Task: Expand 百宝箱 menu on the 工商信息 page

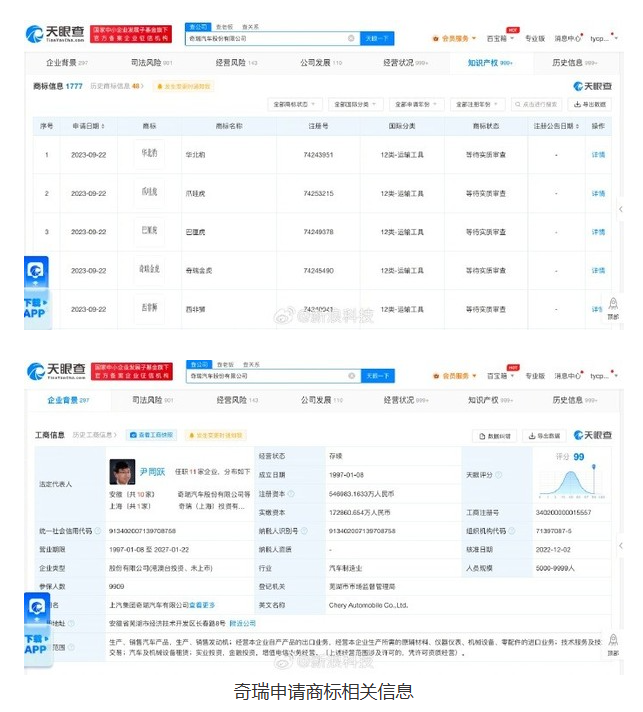Action: click(x=500, y=376)
